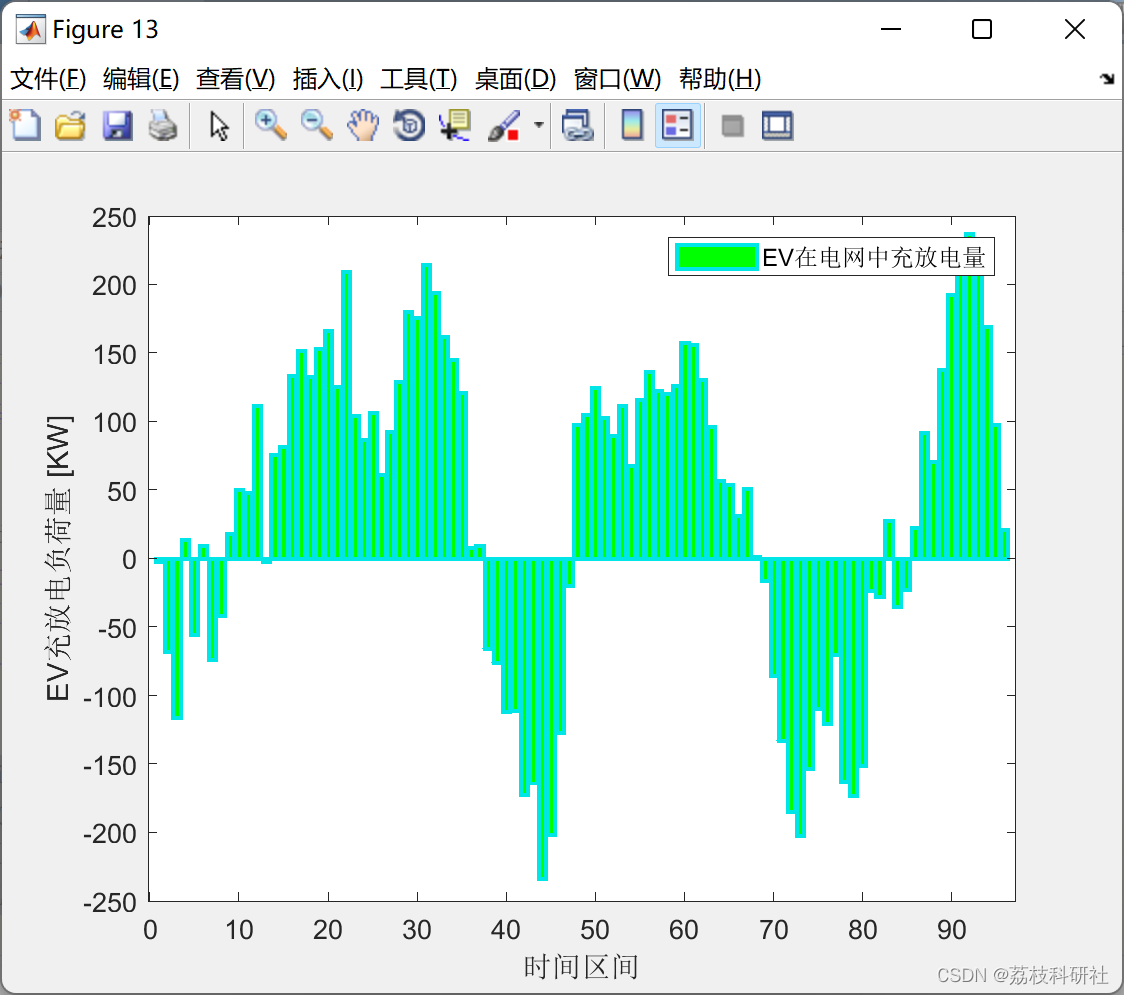Select the Zoom In magnifier tool
Viewport: 1124px width, 995px height.
click(270, 125)
